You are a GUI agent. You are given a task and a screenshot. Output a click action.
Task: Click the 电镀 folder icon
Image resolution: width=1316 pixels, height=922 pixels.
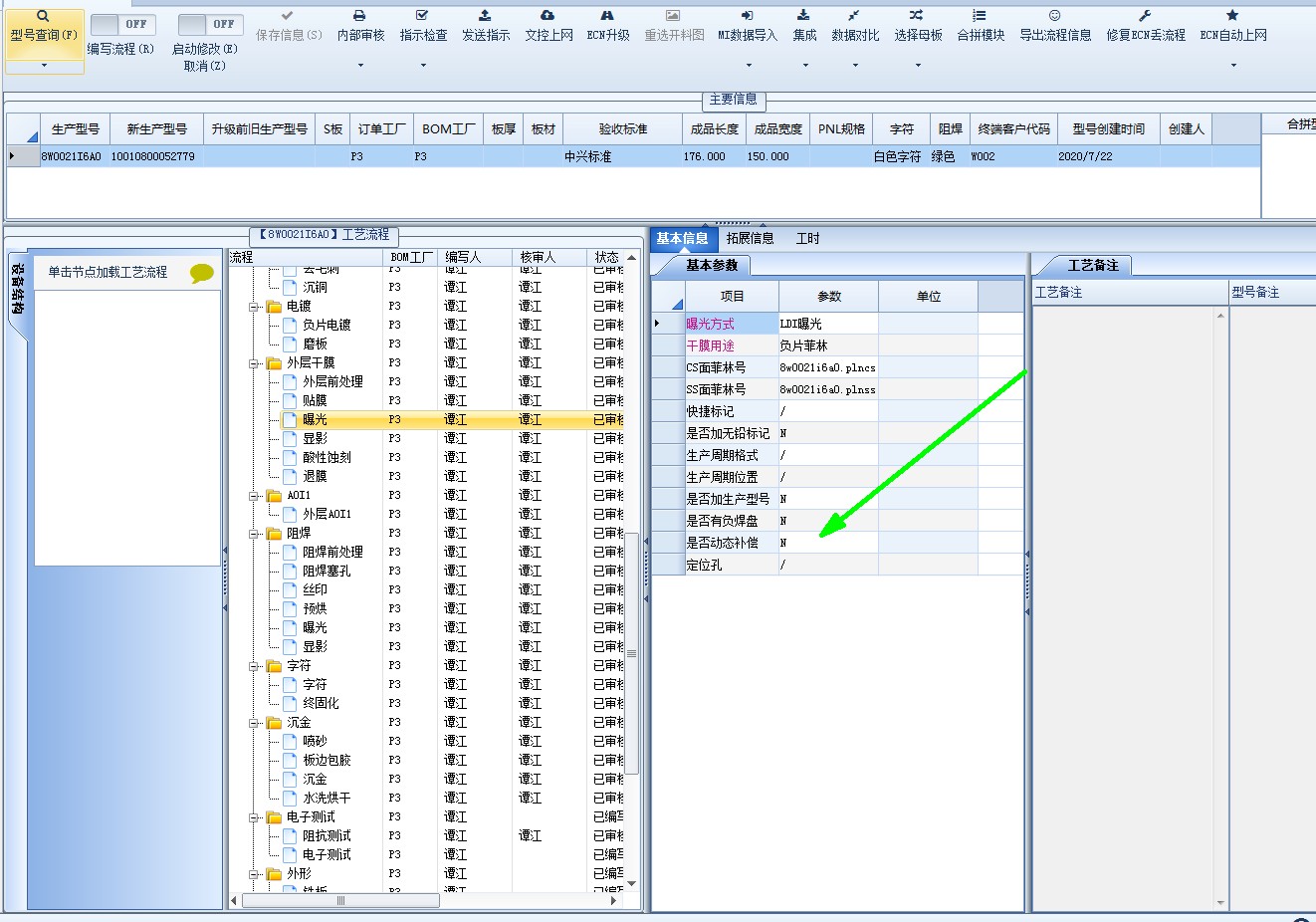pos(274,306)
